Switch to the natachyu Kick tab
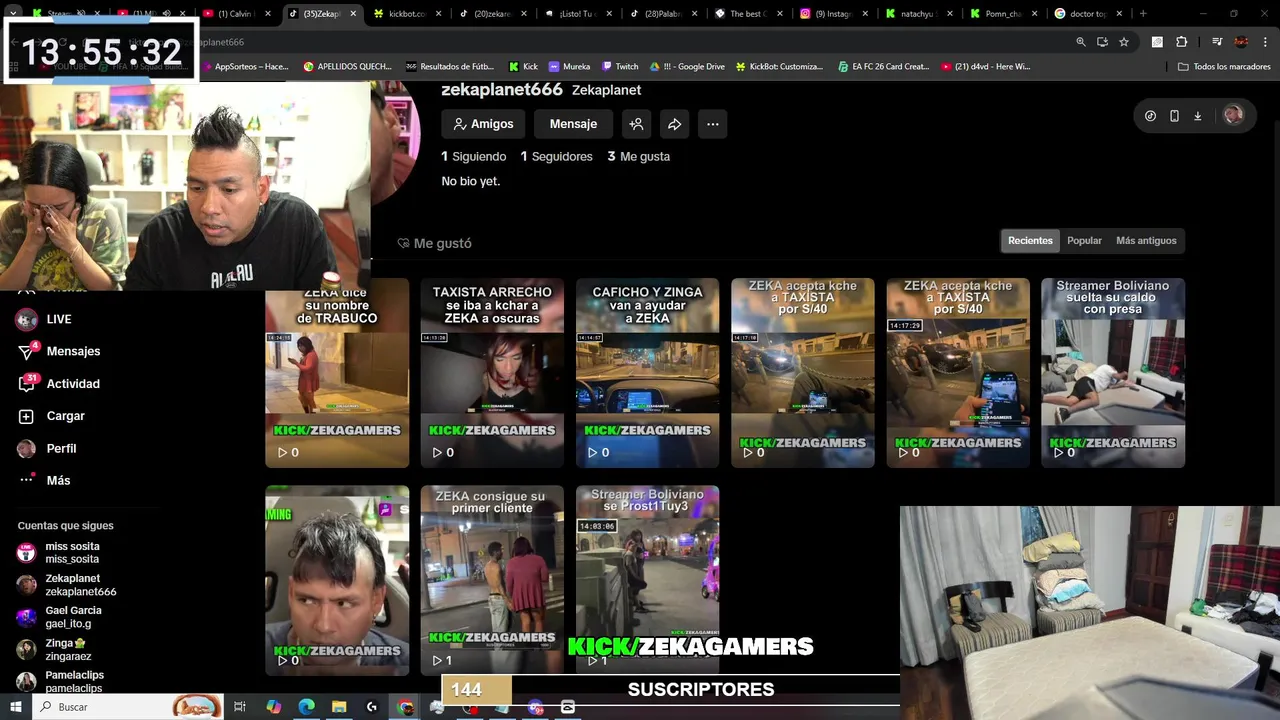This screenshot has height=720, width=1280. coord(919,14)
